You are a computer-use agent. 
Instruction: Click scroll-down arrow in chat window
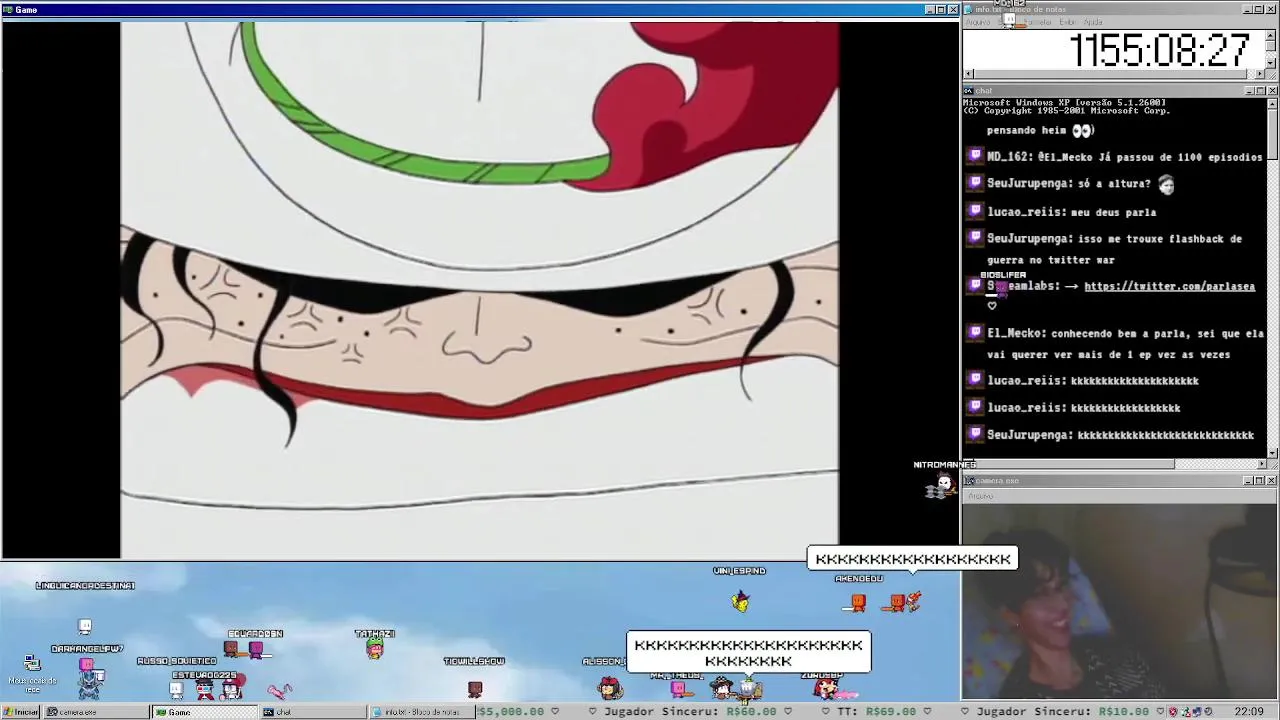click(x=1272, y=452)
